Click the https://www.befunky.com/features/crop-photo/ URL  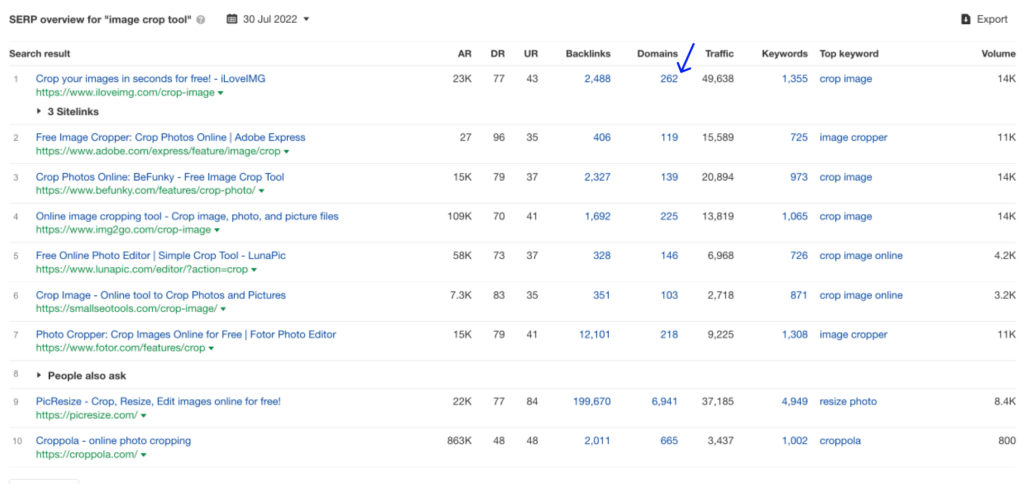click(146, 191)
